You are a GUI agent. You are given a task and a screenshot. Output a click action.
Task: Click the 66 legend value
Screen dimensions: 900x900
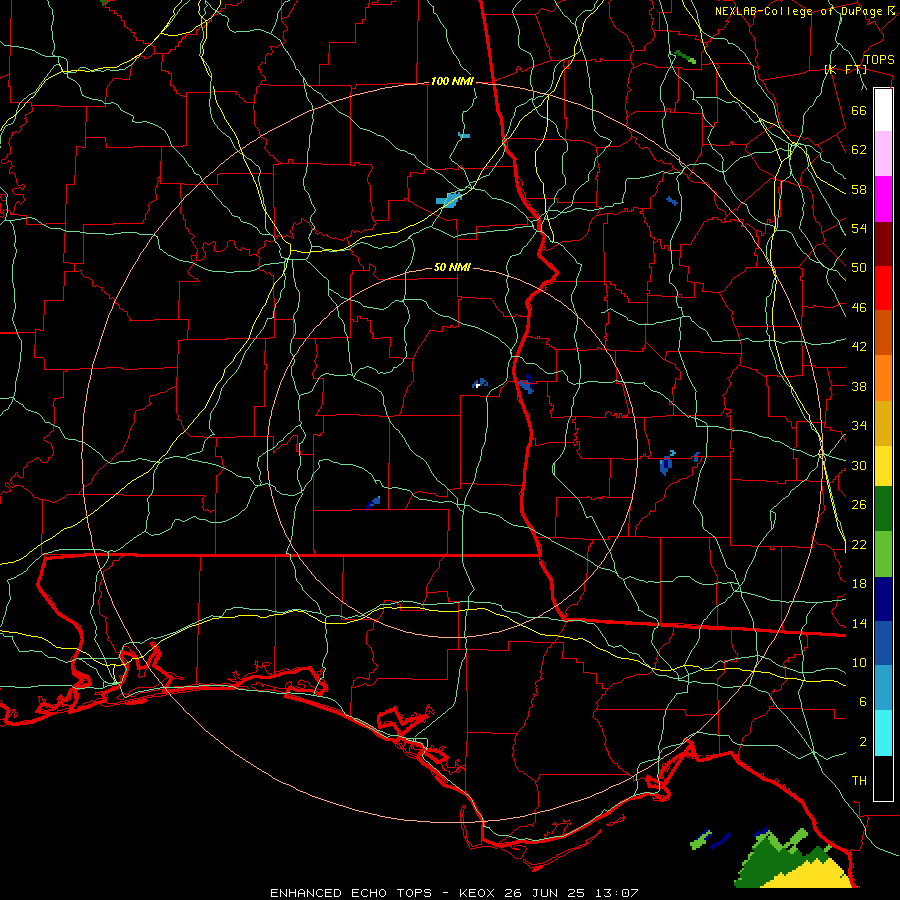(859, 110)
